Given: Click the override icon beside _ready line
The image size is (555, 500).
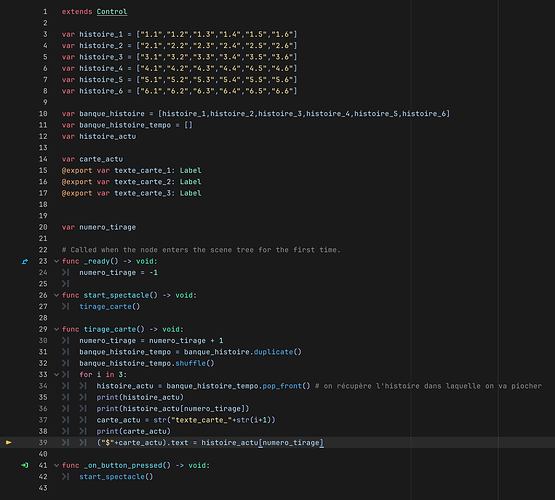Looking at the screenshot, I should click(25, 262).
